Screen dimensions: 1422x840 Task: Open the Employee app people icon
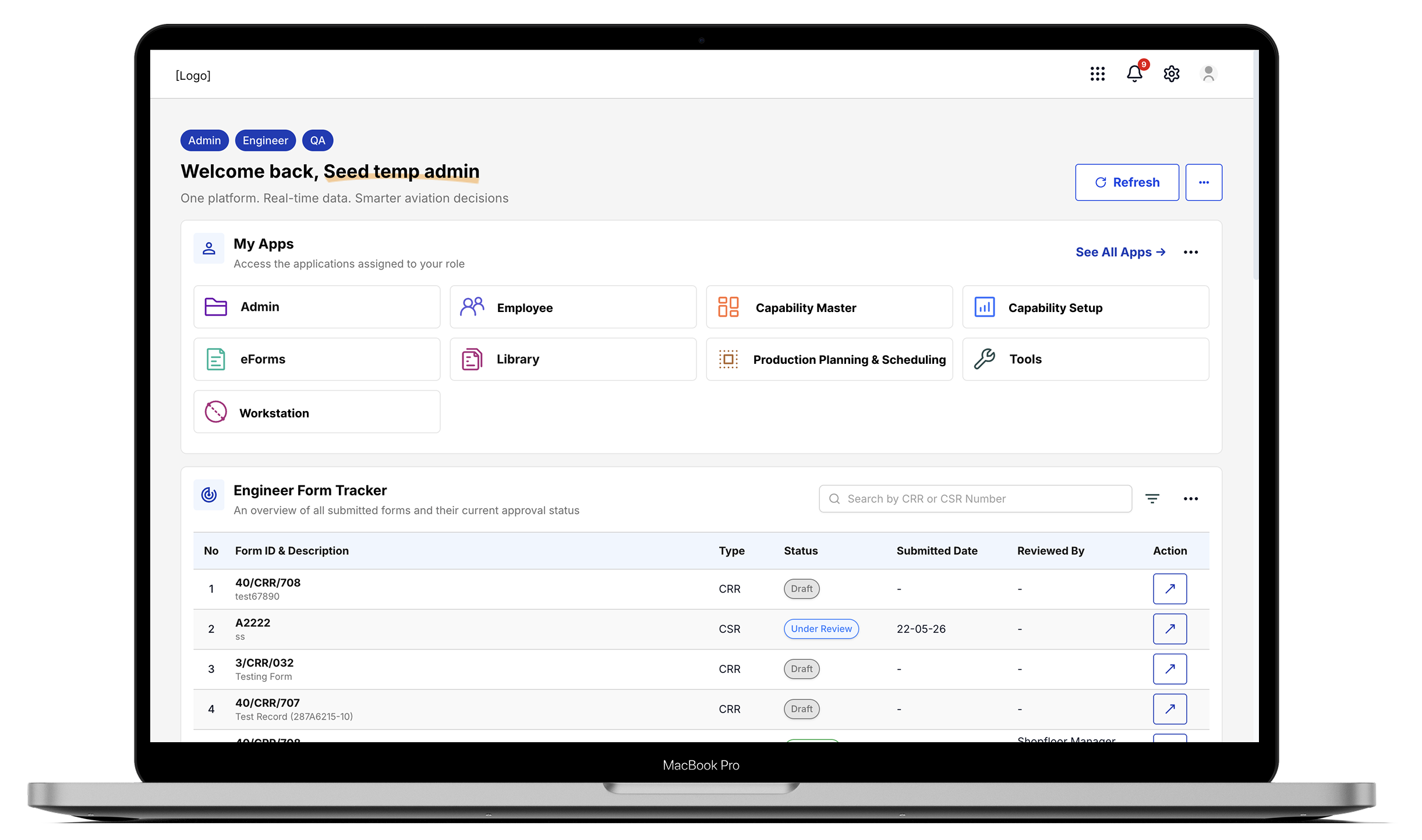472,307
